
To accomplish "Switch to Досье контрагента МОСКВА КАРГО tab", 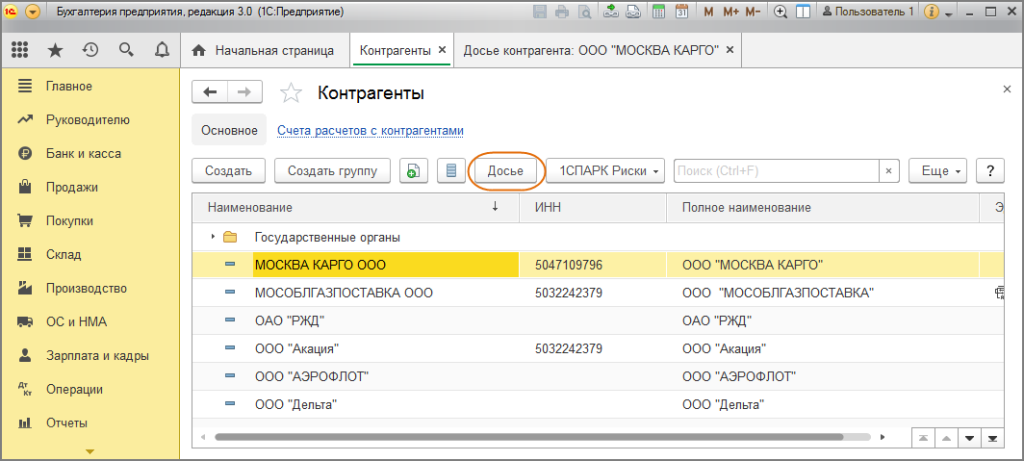I will [x=591, y=50].
